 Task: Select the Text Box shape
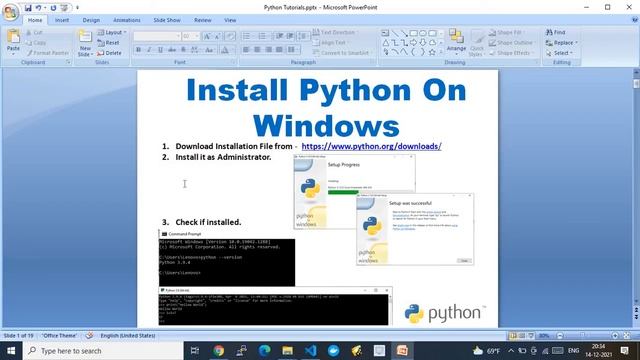[x=385, y=33]
